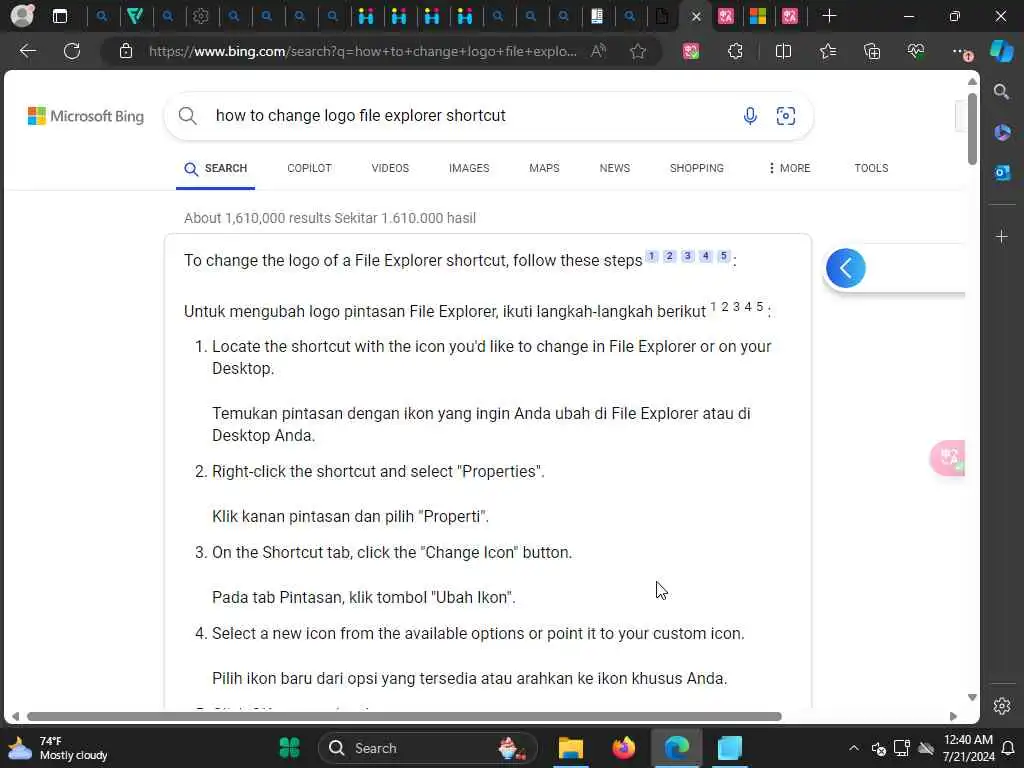
Task: Open the tab actions menu icon
Action: point(59,16)
